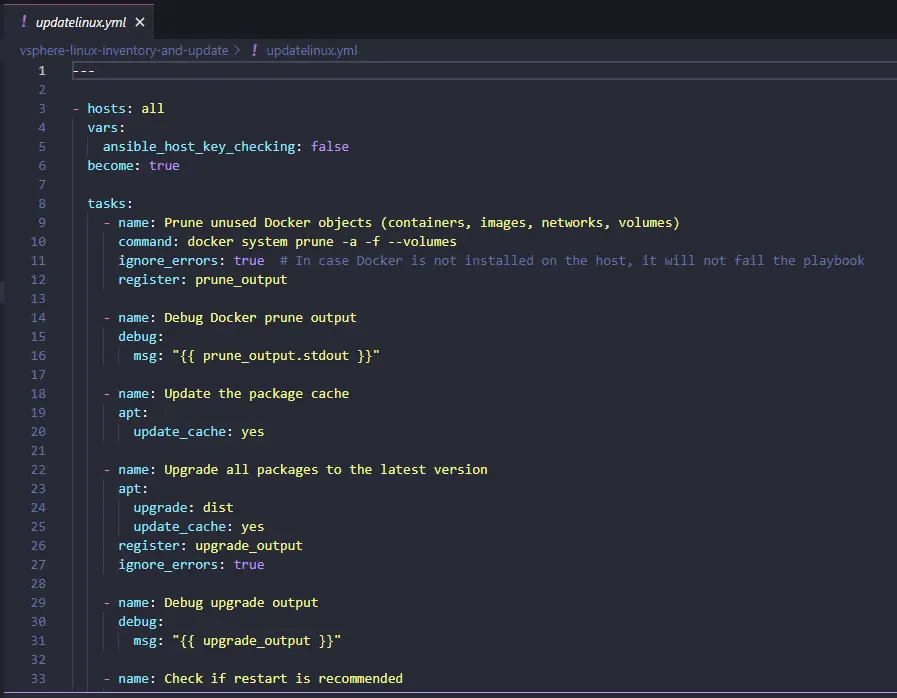Click the docker system prune command text
The height and width of the screenshot is (698, 897).
click(321, 242)
